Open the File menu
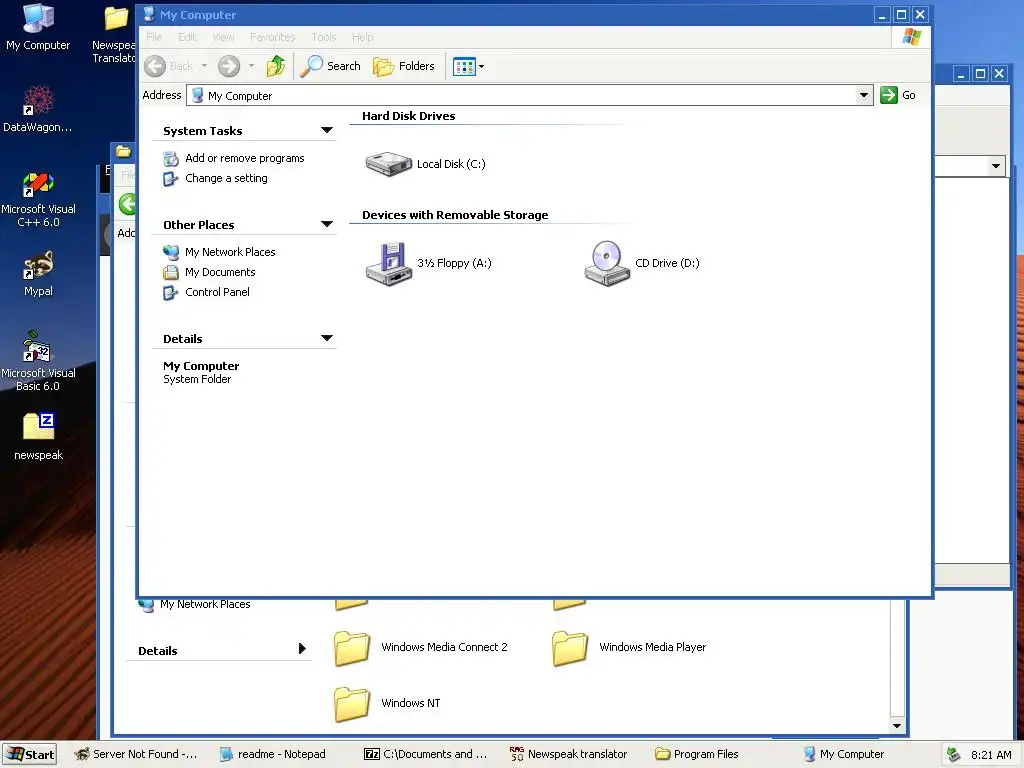1024x768 pixels. point(154,37)
